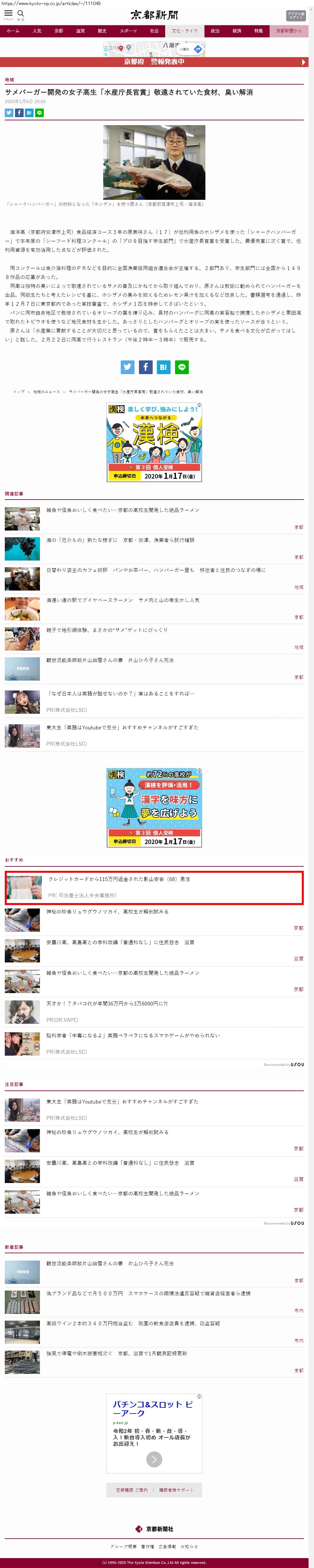314x1568 pixels.
Task: Click the round arrow button in pachinko ad
Action: (154, 1459)
